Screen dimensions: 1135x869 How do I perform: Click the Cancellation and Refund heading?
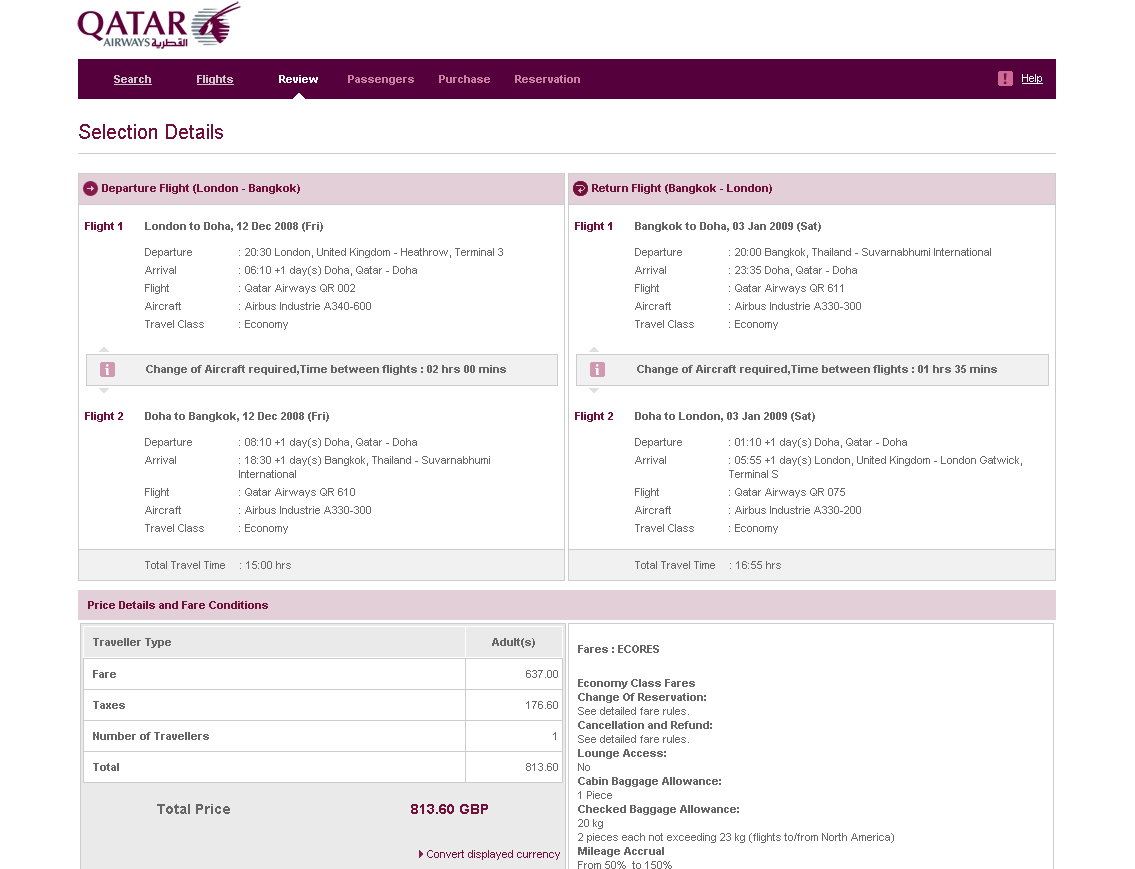[x=645, y=726]
